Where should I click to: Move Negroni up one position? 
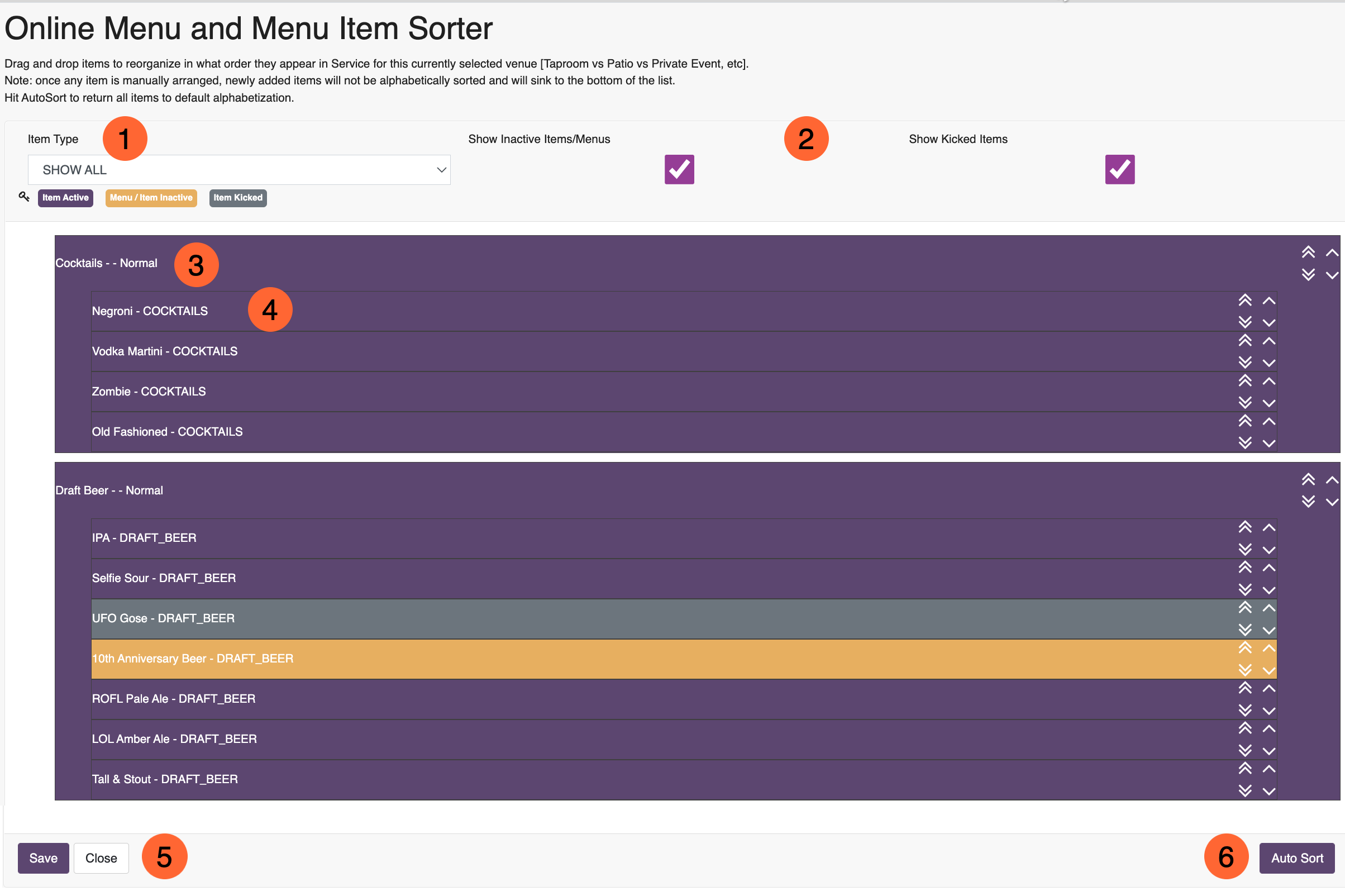click(x=1269, y=301)
